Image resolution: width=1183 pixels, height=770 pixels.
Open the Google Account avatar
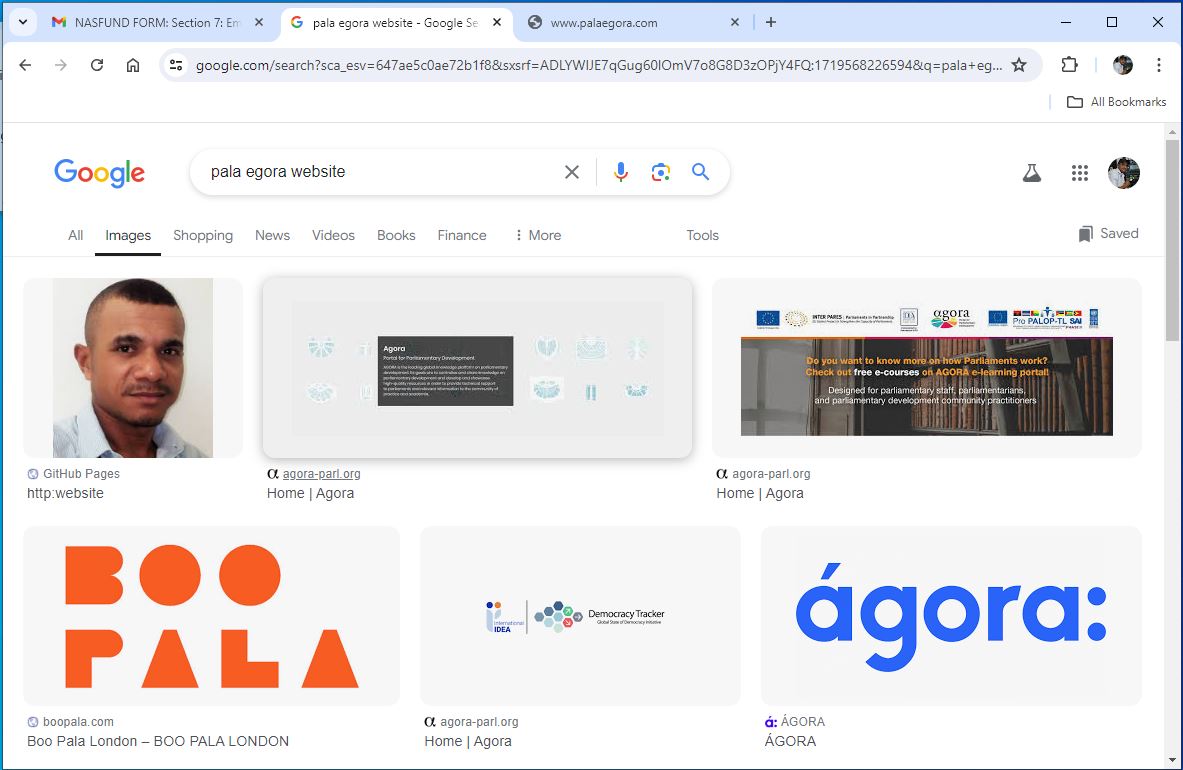click(1123, 173)
